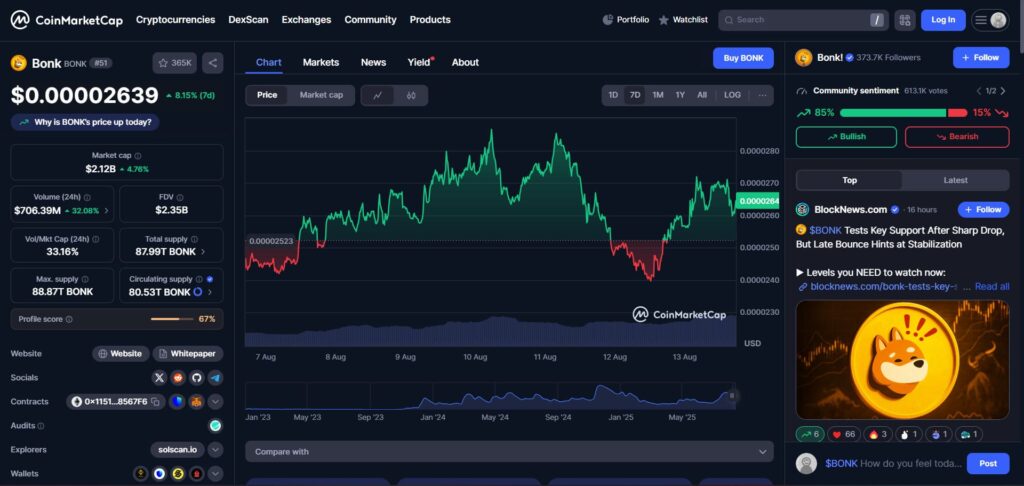Expand the Explorers chevron

[x=216, y=449]
